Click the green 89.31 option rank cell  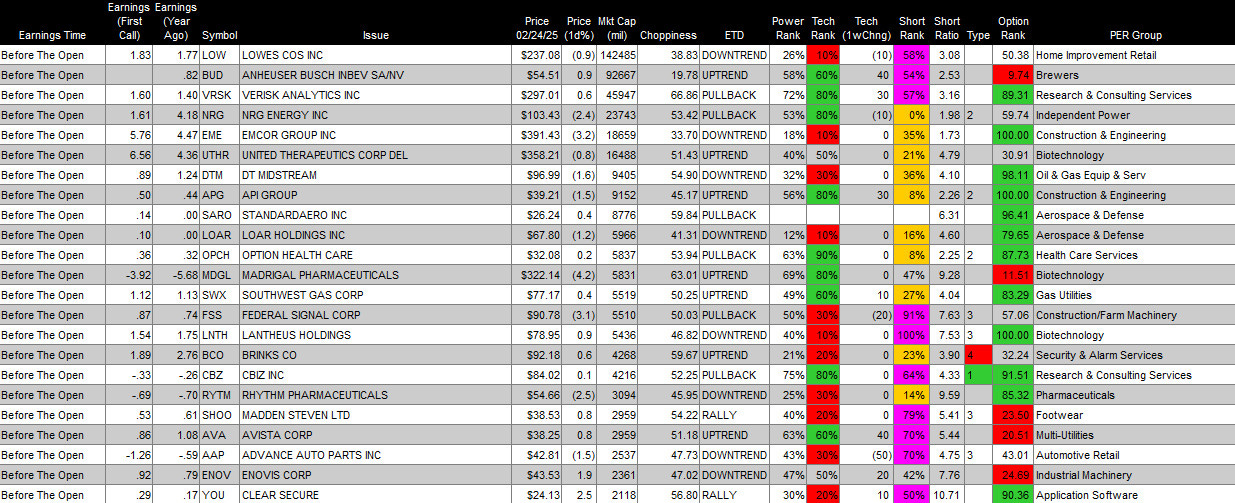tap(1013, 95)
